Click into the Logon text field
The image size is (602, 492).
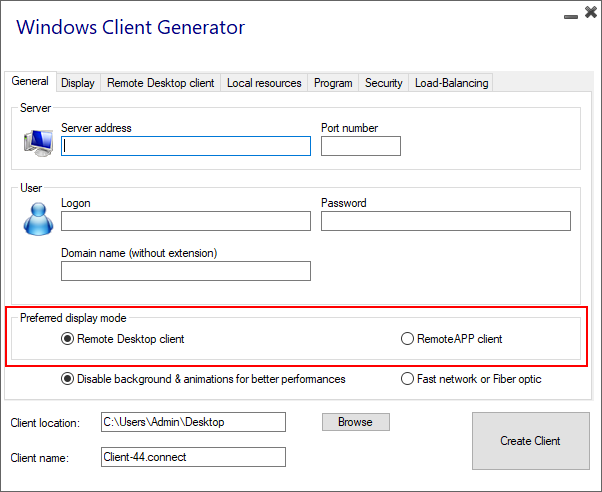pyautogui.click(x=186, y=221)
